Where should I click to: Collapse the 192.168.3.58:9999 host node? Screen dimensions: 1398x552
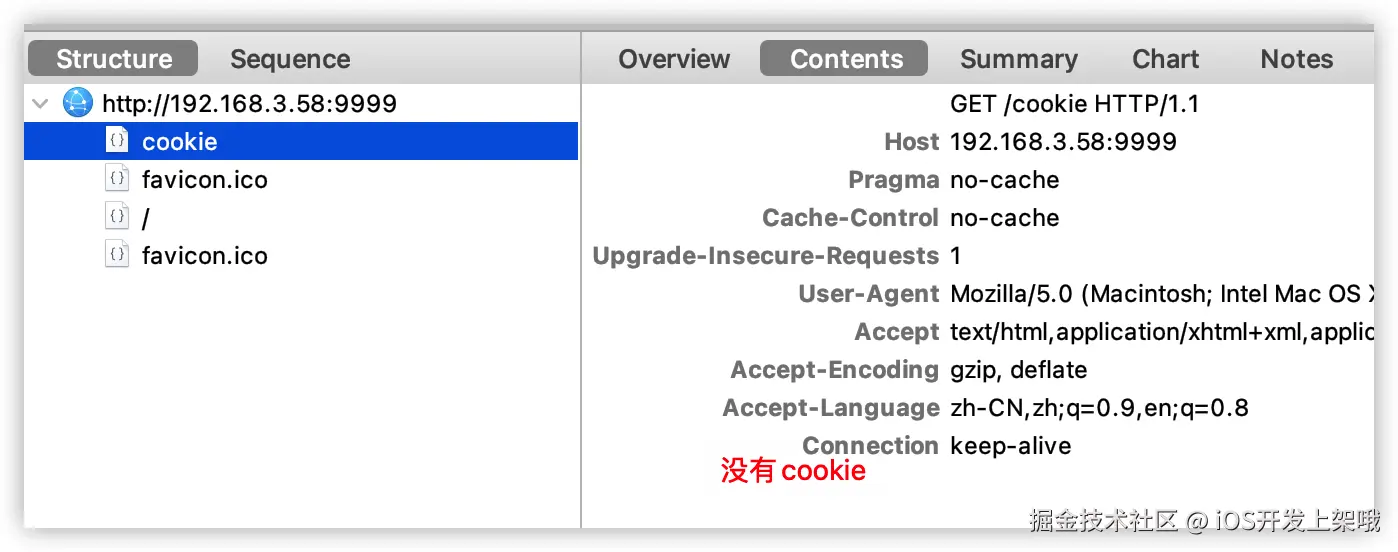pos(40,103)
